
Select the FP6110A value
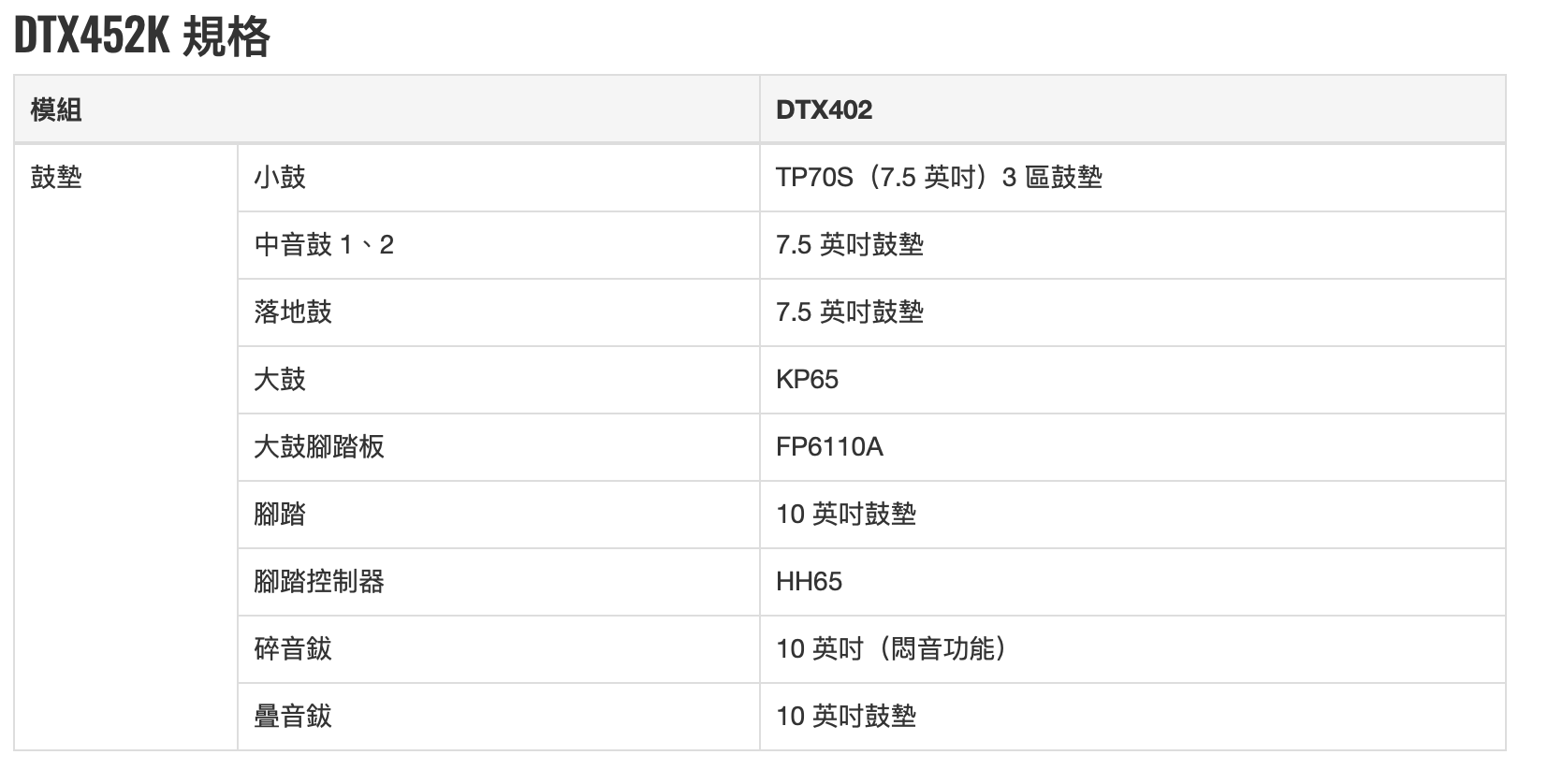point(829,446)
